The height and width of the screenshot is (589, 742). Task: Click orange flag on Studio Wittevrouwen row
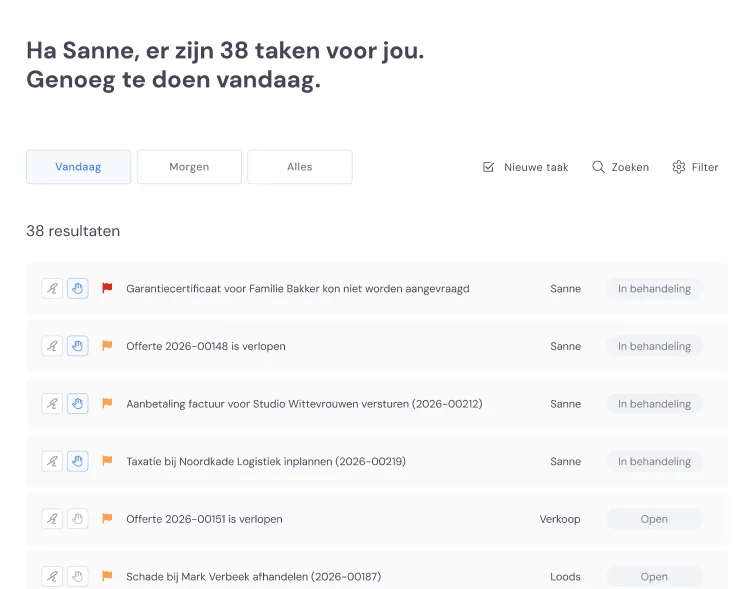(107, 404)
